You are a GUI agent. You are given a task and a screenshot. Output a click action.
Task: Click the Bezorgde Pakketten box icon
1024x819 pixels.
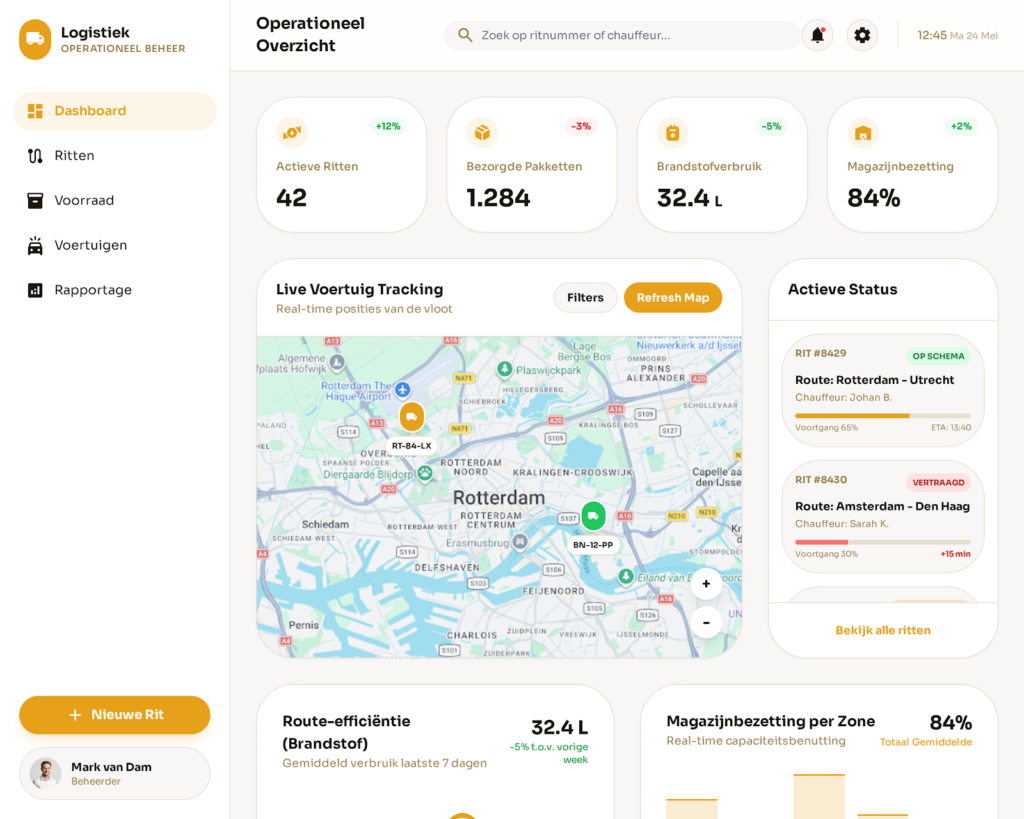coord(482,132)
